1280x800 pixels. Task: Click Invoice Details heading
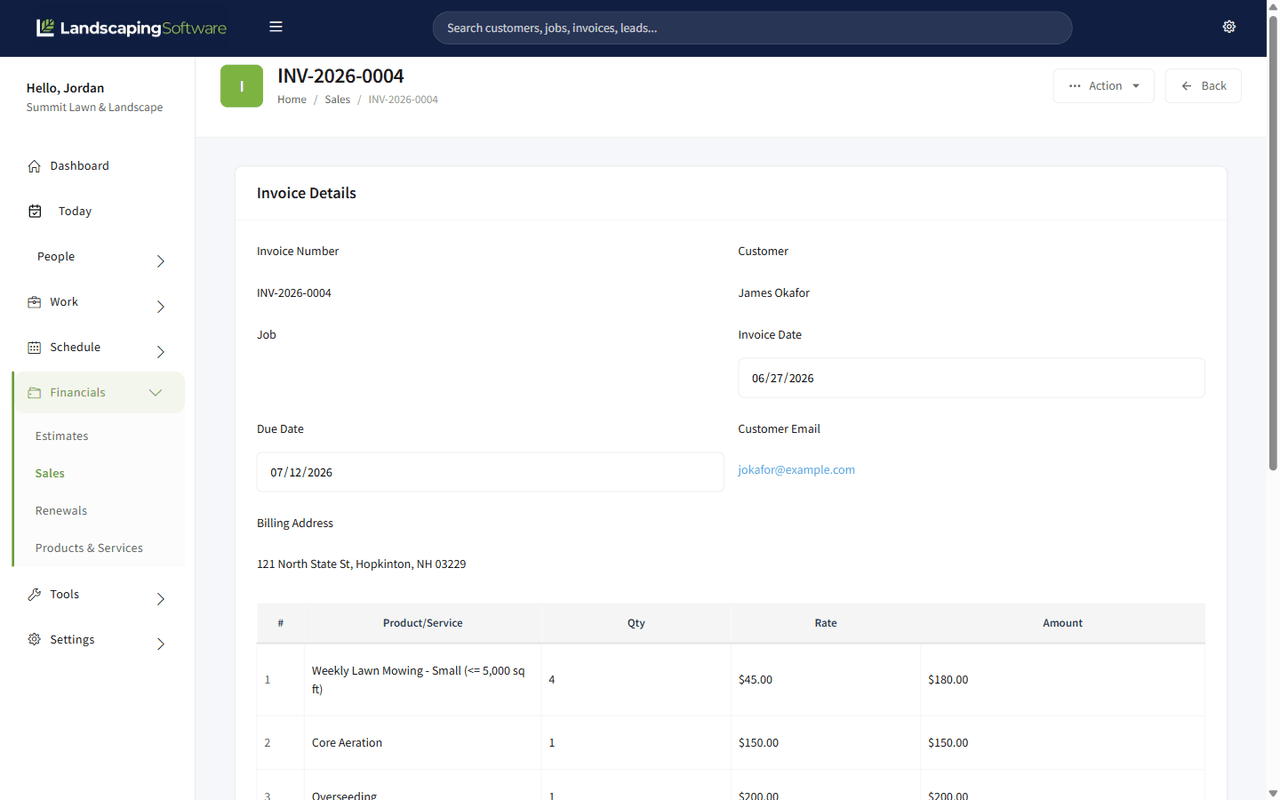tap(306, 193)
